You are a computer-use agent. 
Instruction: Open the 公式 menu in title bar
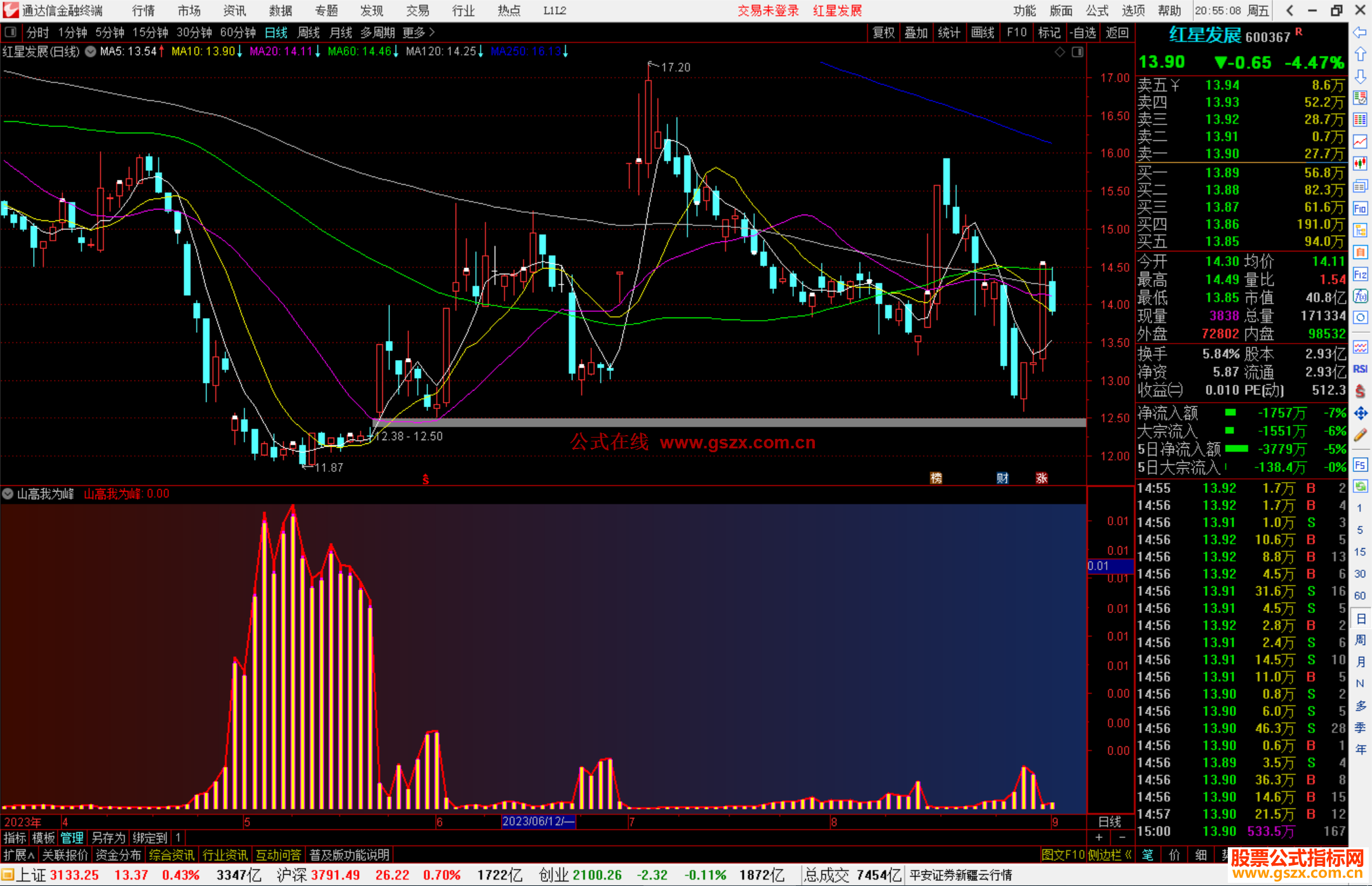click(1097, 10)
